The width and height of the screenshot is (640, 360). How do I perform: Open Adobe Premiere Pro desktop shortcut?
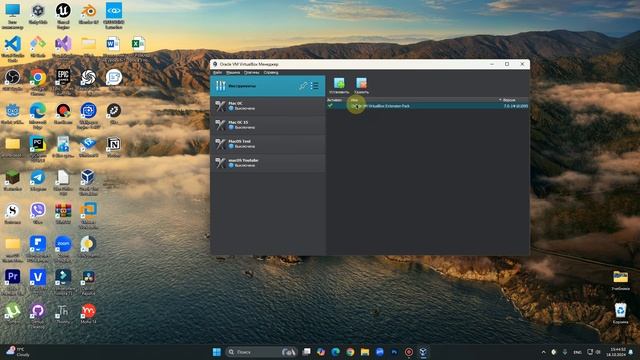click(x=12, y=282)
